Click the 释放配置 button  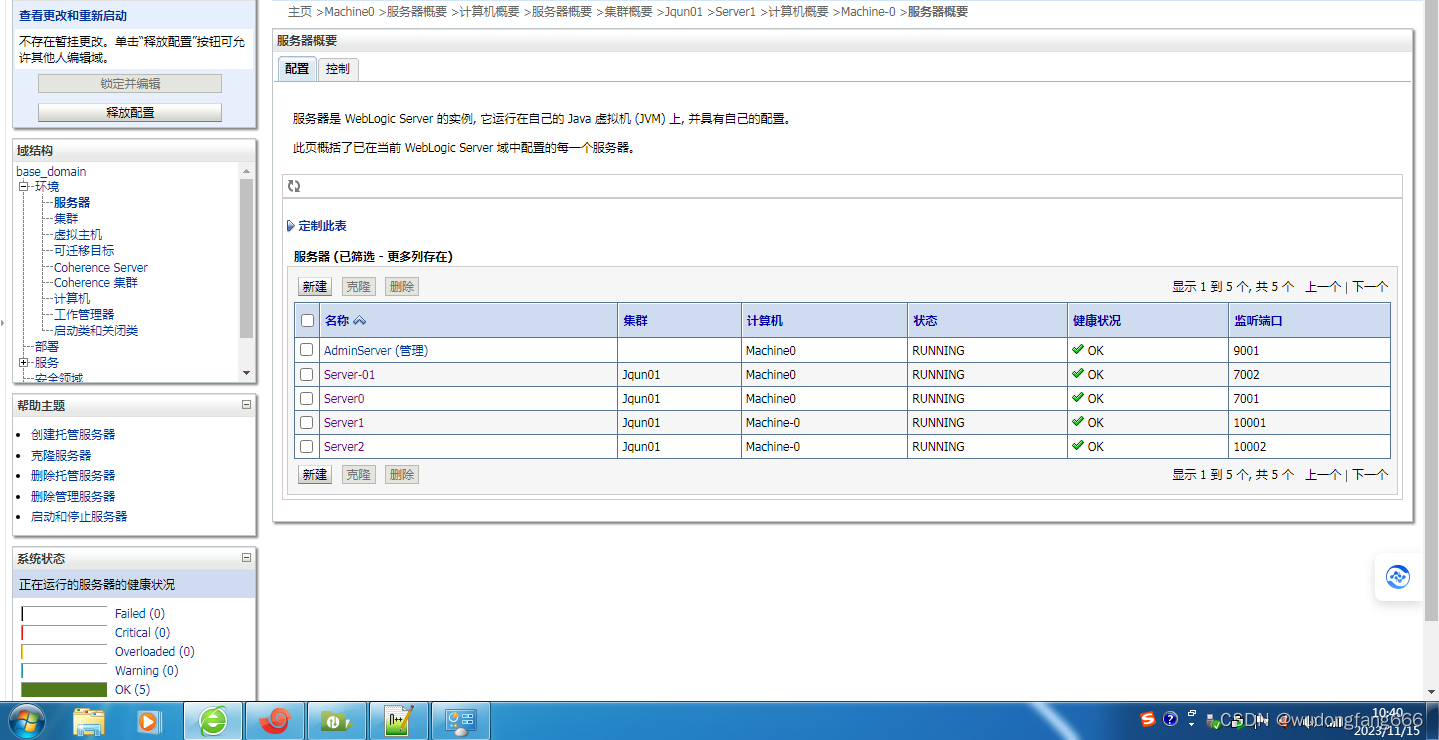(130, 112)
